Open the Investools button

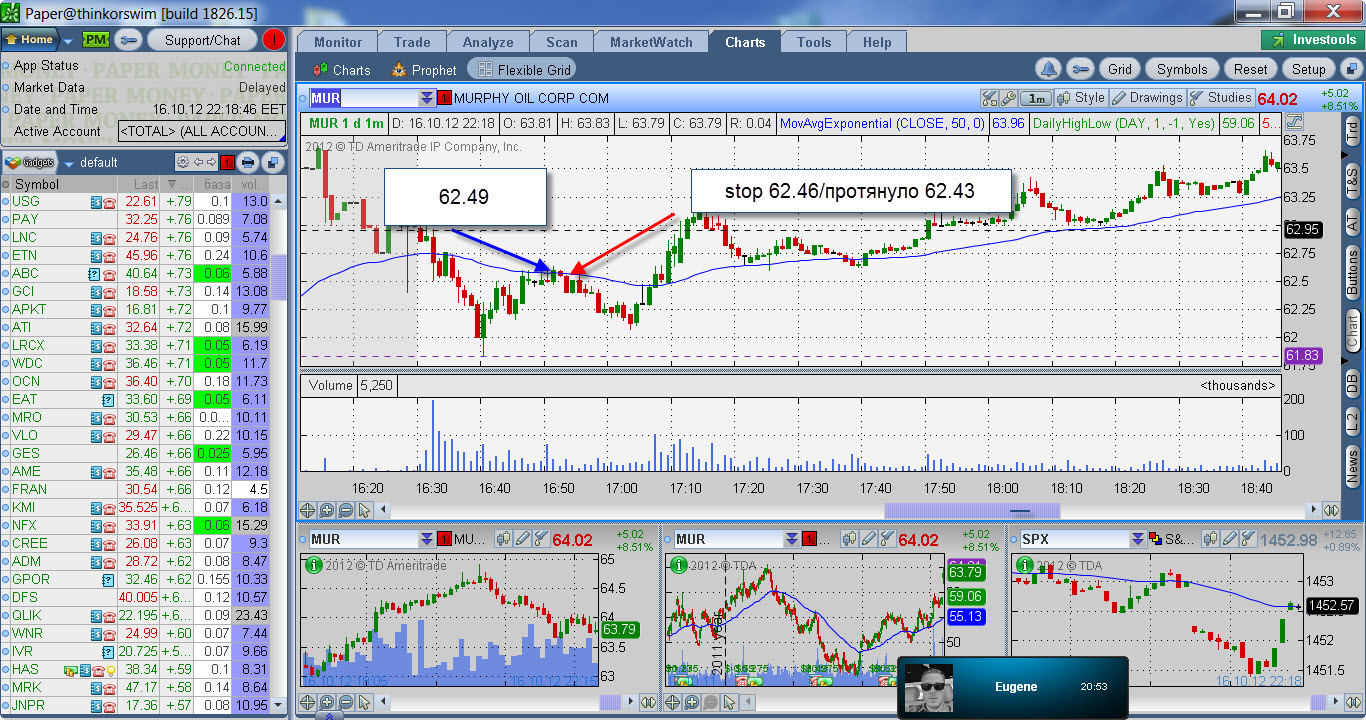1312,40
